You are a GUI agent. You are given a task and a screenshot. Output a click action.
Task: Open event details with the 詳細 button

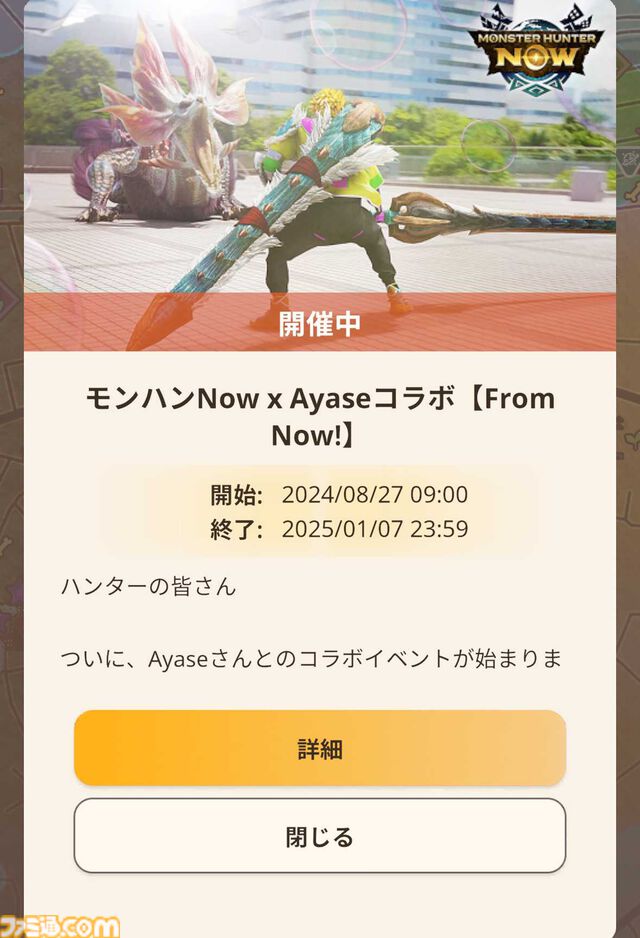pyautogui.click(x=320, y=748)
